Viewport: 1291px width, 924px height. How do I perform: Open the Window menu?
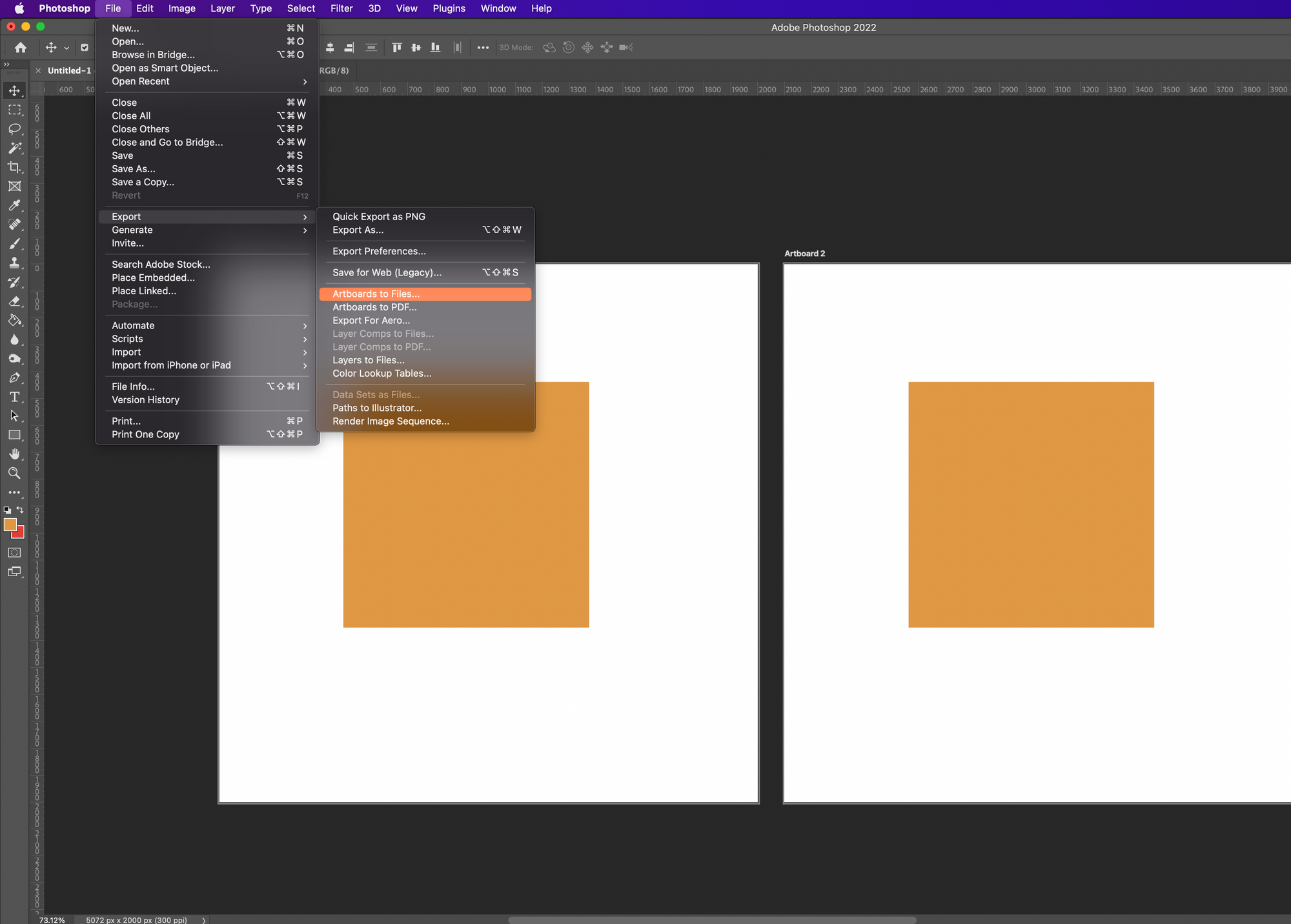(498, 8)
